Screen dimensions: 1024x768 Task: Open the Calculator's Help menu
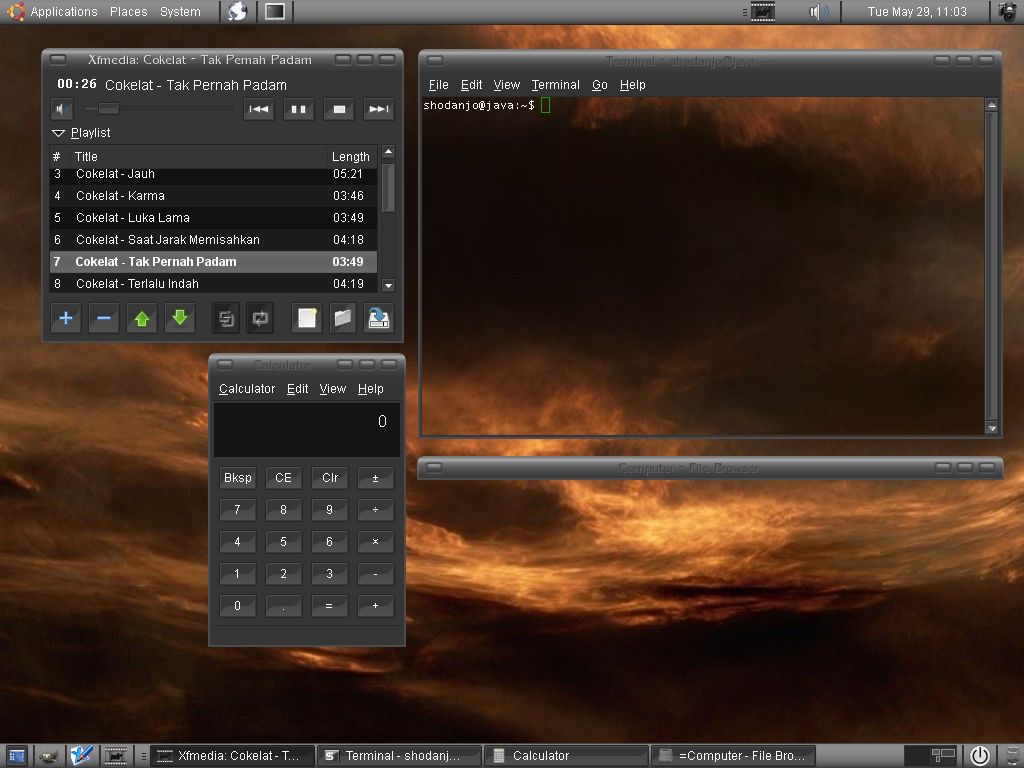click(x=370, y=389)
